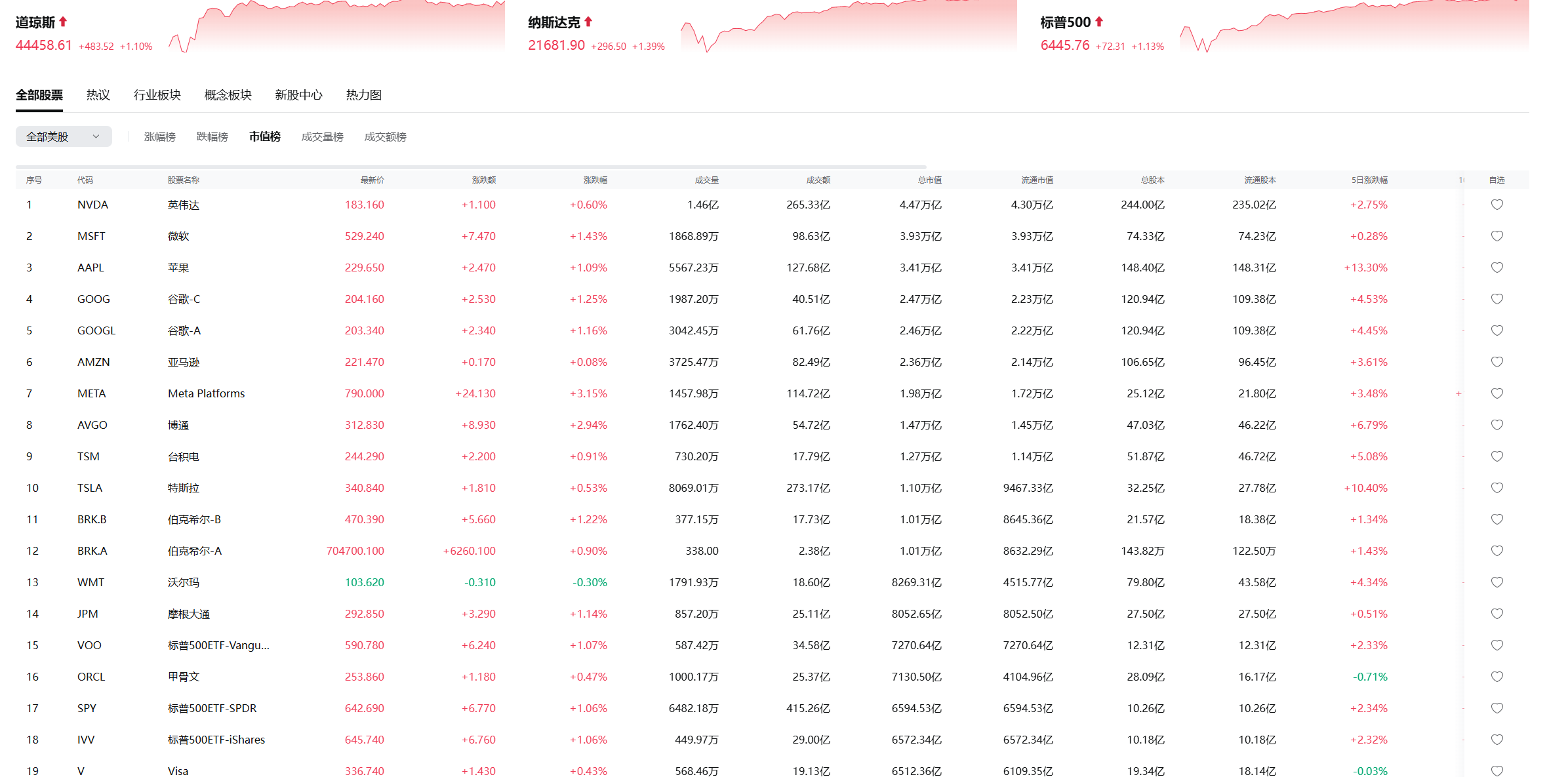Click heart icon in JPM row
1568x777 pixels.
[x=1497, y=614]
